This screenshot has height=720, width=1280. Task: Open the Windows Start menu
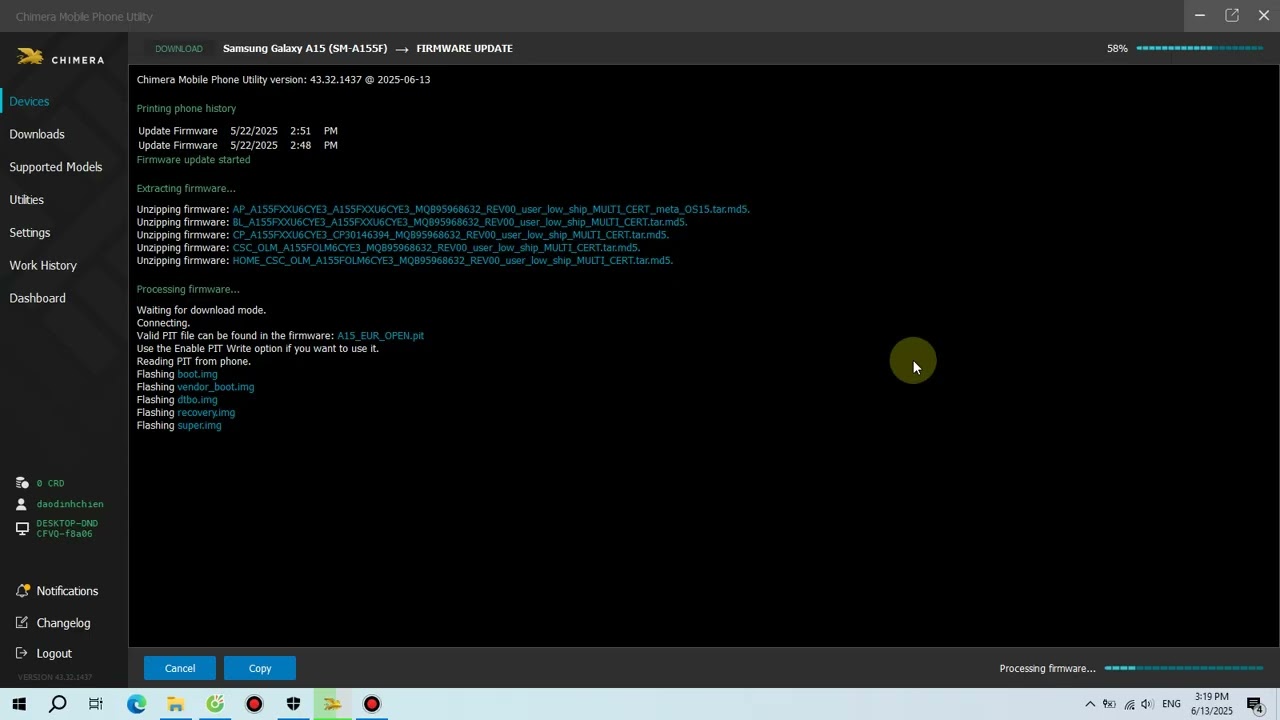click(x=19, y=704)
